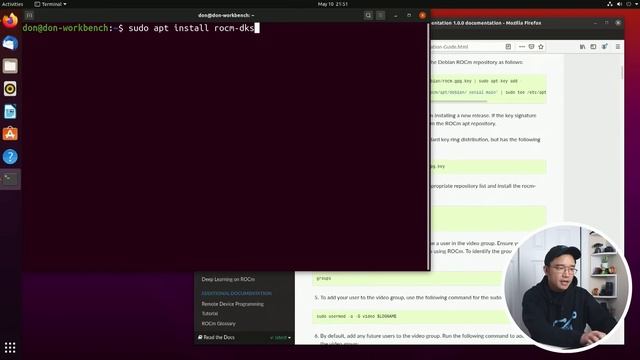Open Firefox account icon in toolbar
Image resolution: width=640 pixels, height=360 pixels.
tap(604, 47)
